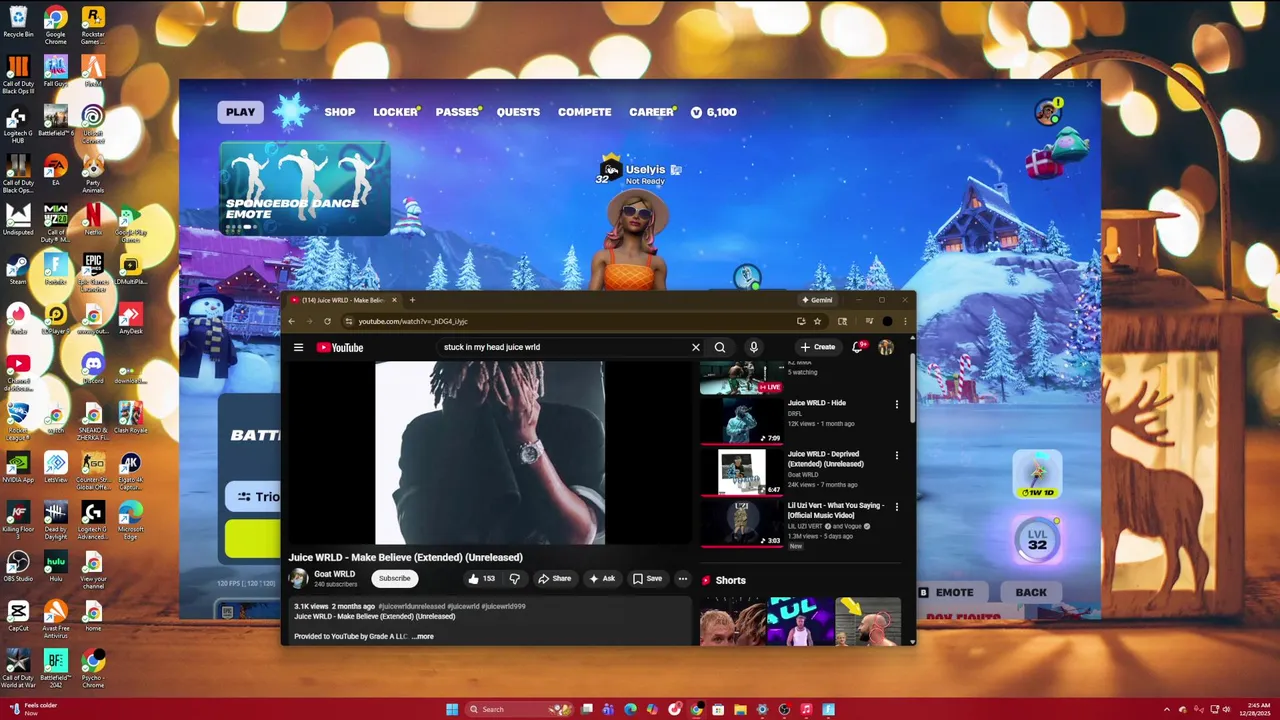Subscribe to Goat WRLD channel
1280x720 pixels.
[394, 578]
